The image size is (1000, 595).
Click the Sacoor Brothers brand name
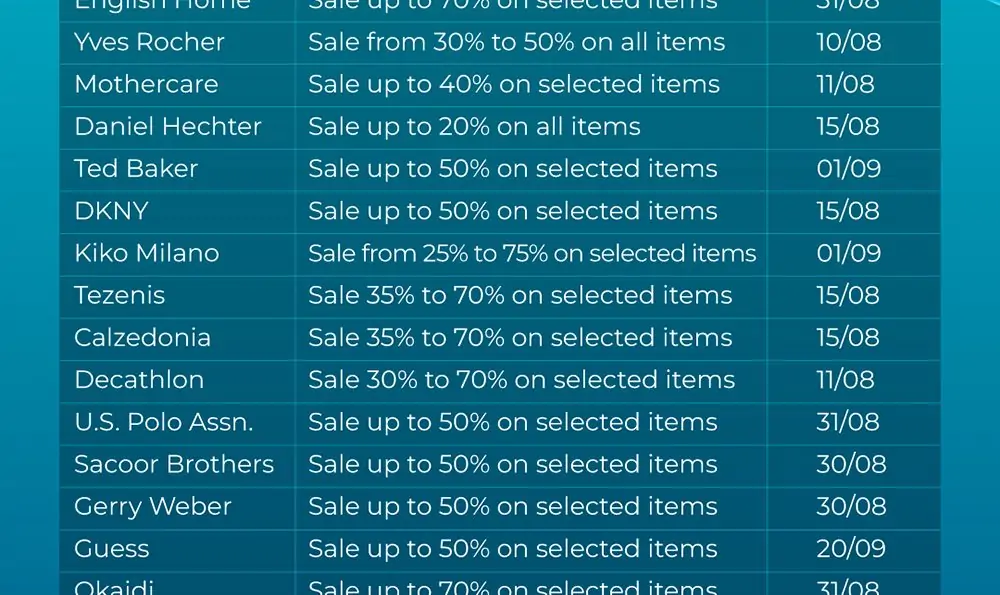[x=174, y=464]
